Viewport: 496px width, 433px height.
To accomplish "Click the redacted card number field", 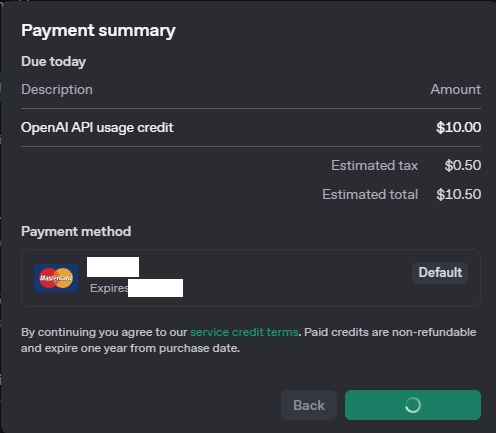I will pos(113,267).
